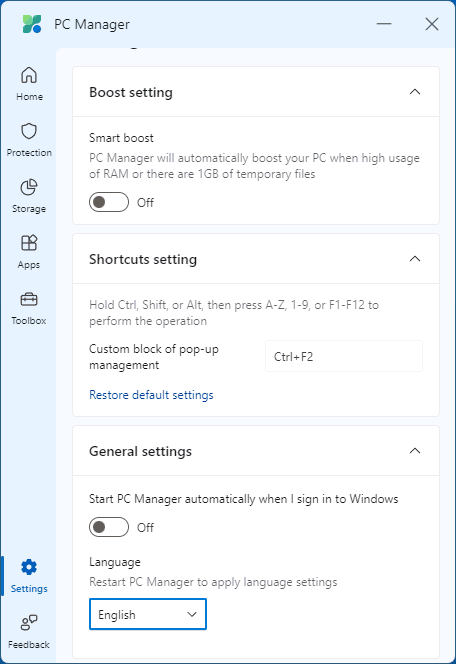Open the Storage pie-chart icon

(x=29, y=187)
